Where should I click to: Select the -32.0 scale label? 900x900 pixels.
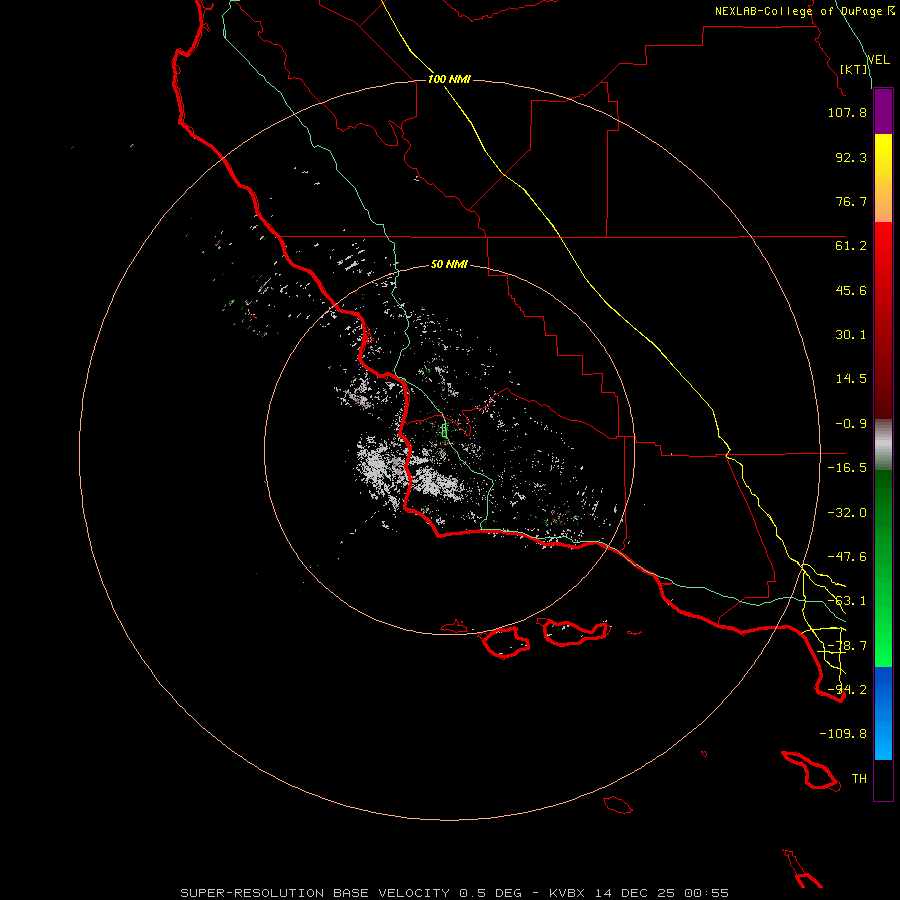click(x=847, y=513)
